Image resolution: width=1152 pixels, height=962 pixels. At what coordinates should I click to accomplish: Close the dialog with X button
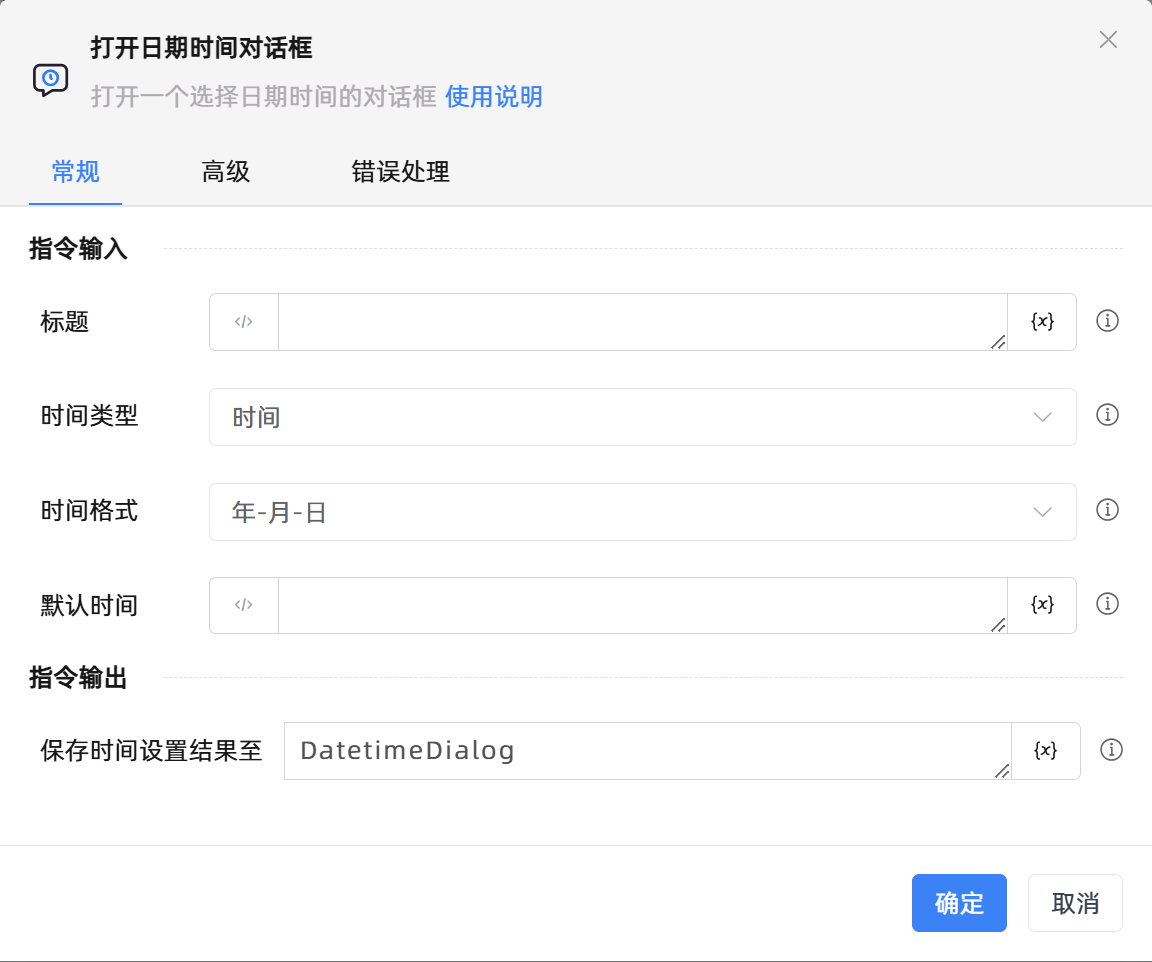(x=1108, y=40)
